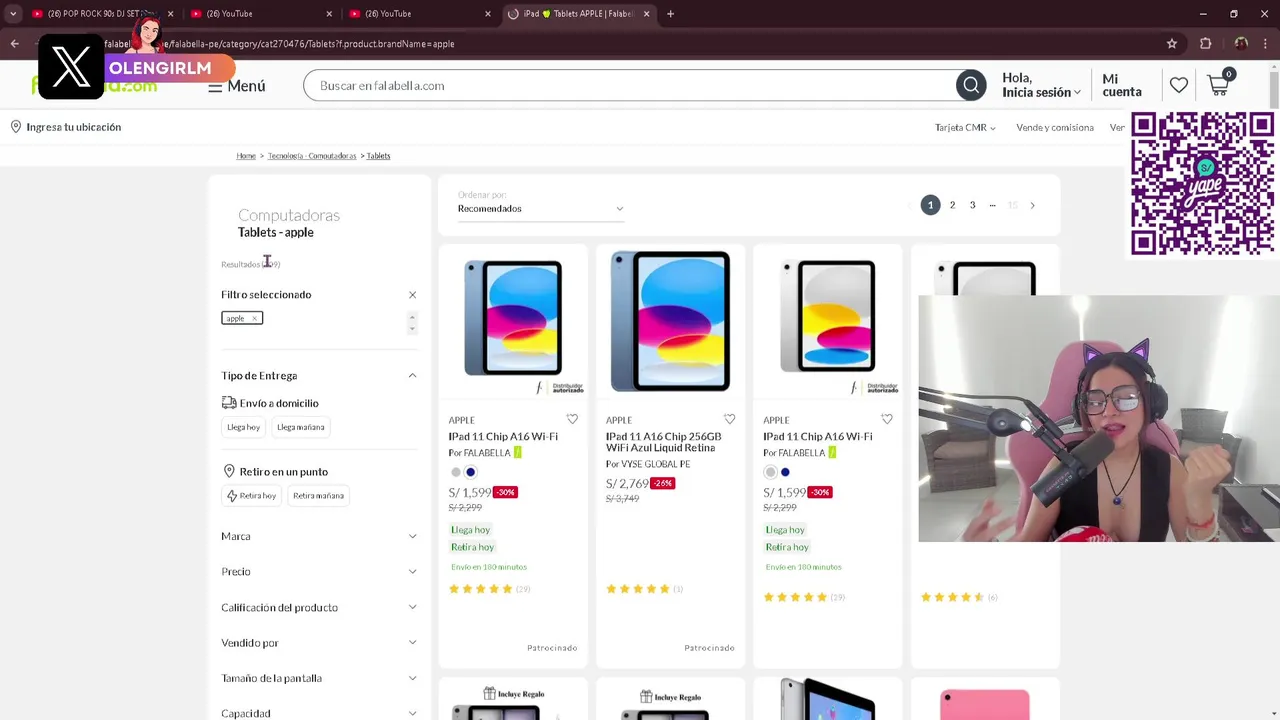Go to results page 2
The width and height of the screenshot is (1280, 720).
pyautogui.click(x=952, y=205)
